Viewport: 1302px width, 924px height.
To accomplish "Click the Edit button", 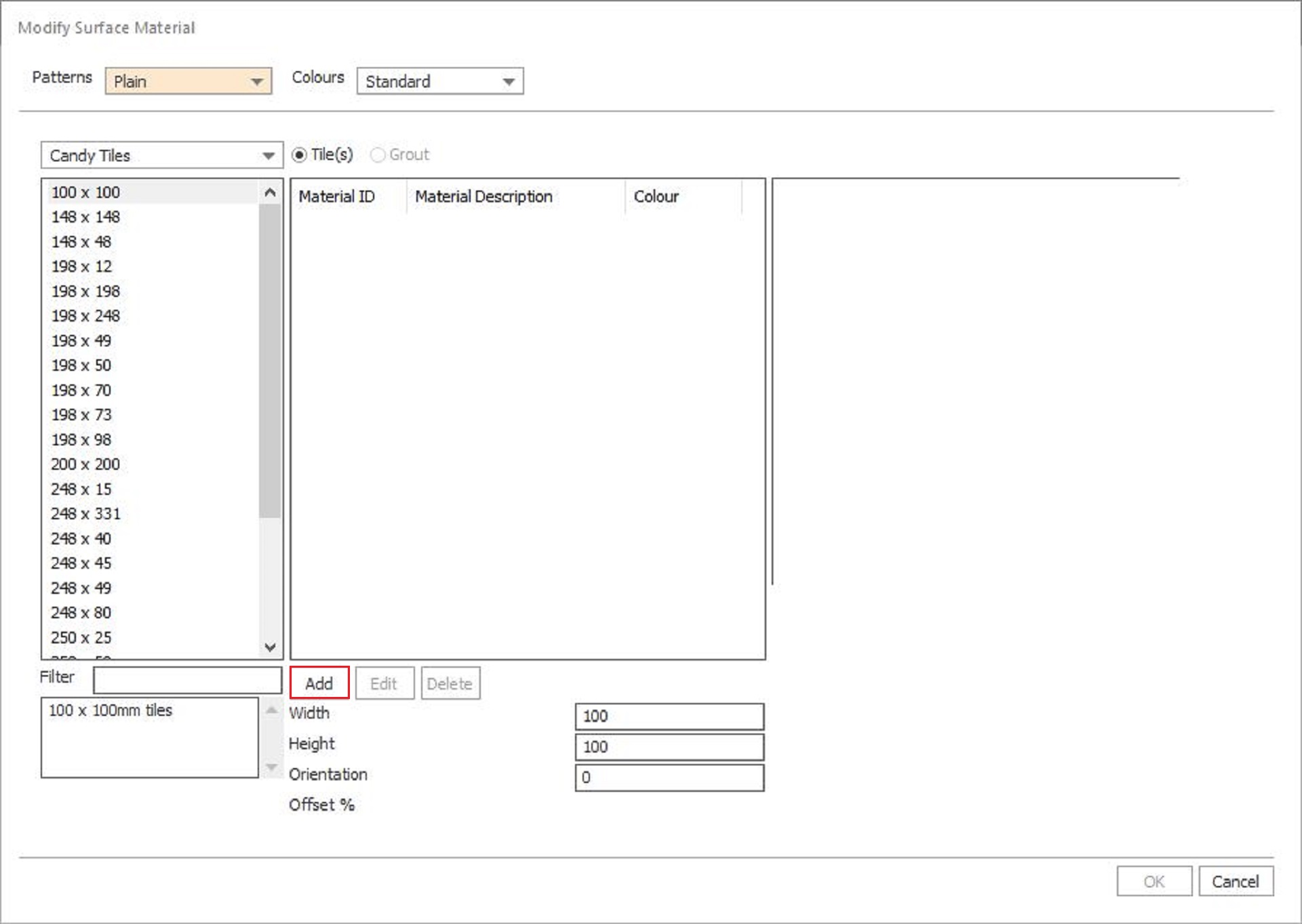I will (384, 683).
